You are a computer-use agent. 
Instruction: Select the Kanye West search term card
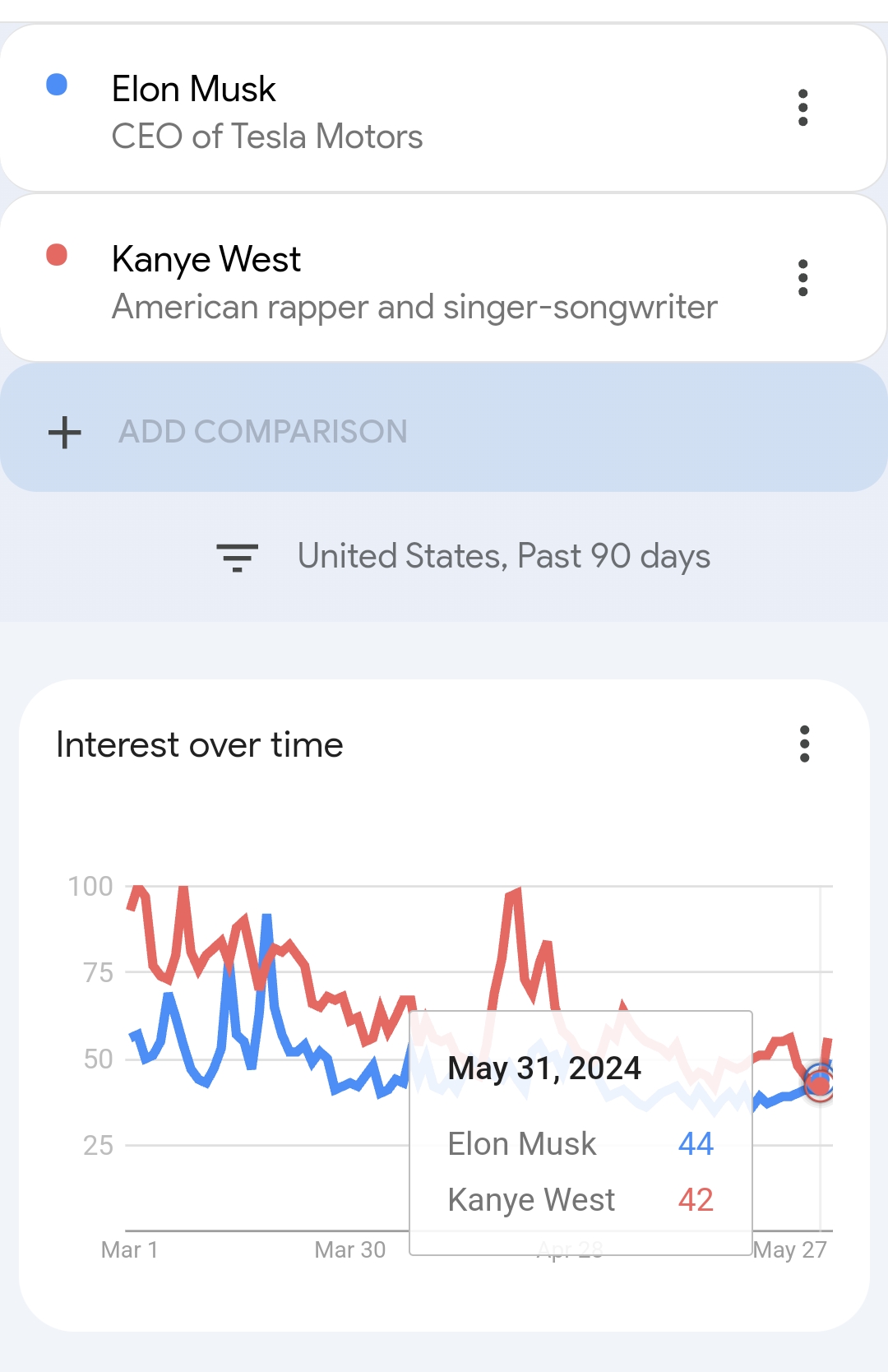click(x=443, y=278)
